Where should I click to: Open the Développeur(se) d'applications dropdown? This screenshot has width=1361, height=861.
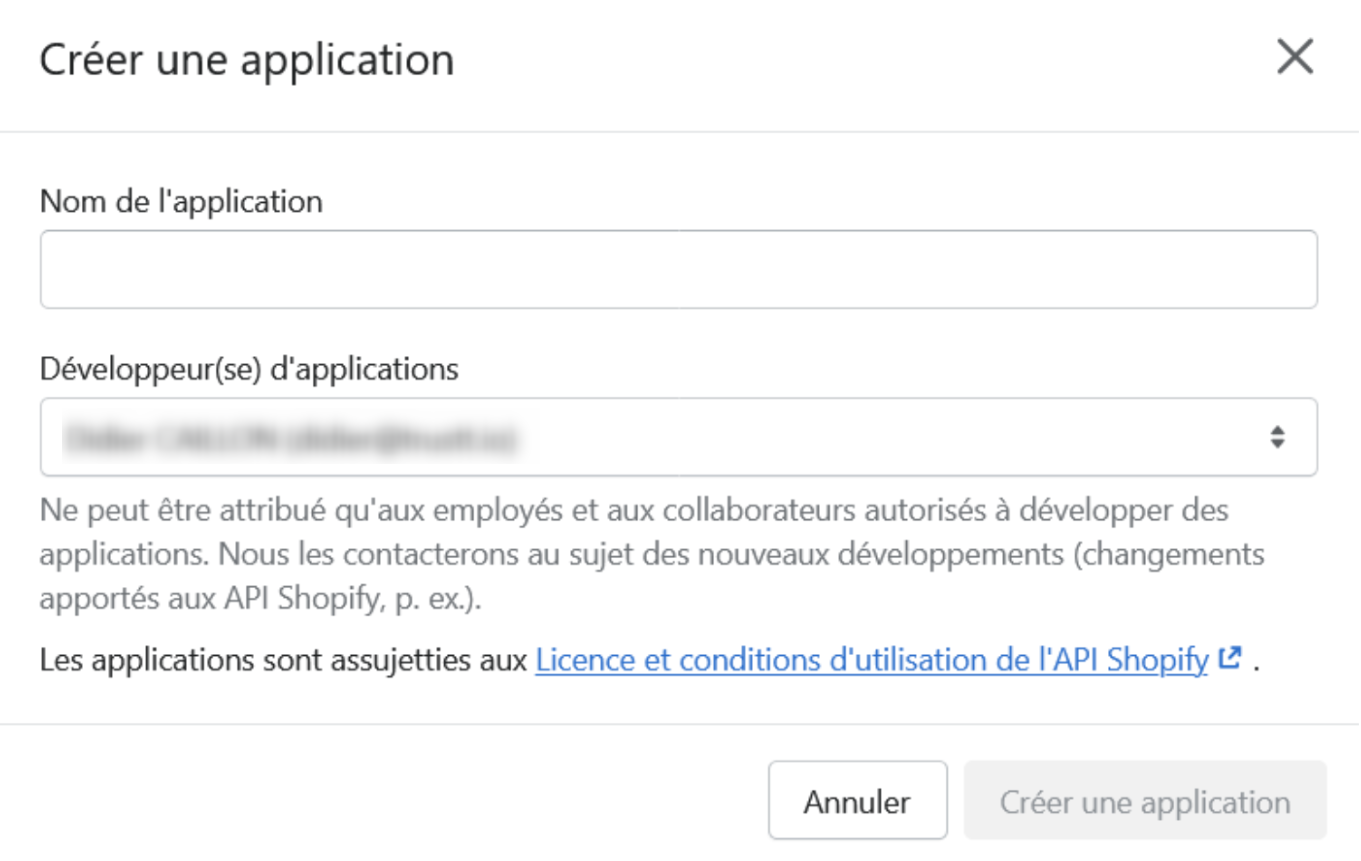(678, 437)
